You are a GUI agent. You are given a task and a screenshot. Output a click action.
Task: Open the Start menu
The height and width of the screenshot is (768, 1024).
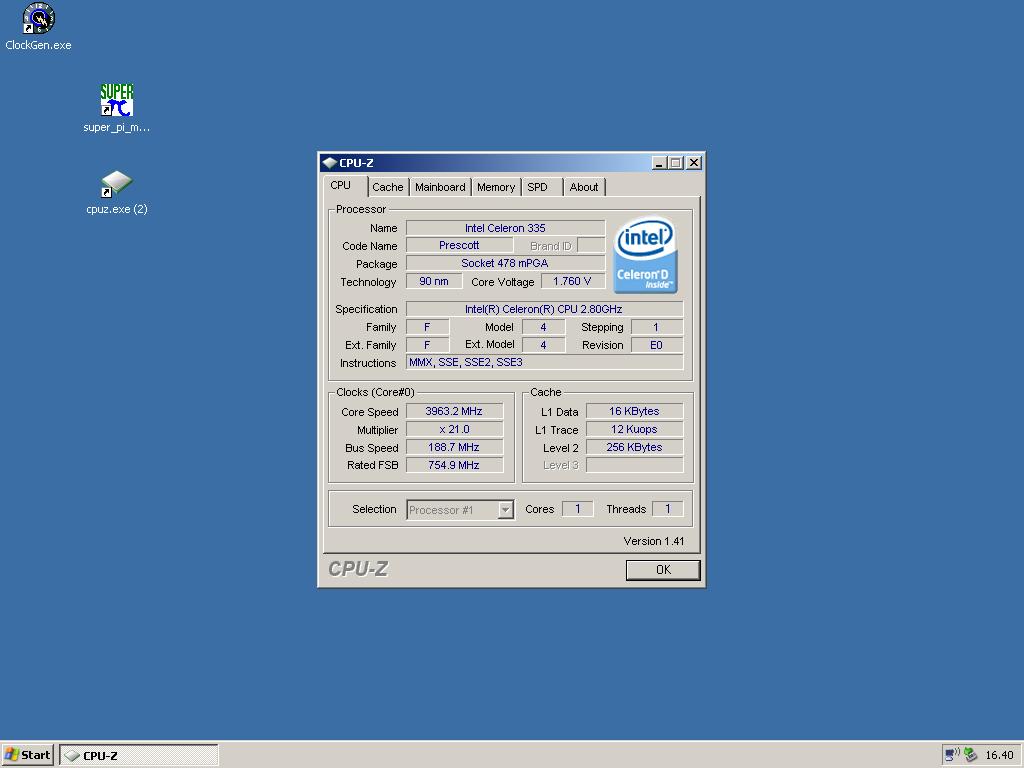pos(28,755)
